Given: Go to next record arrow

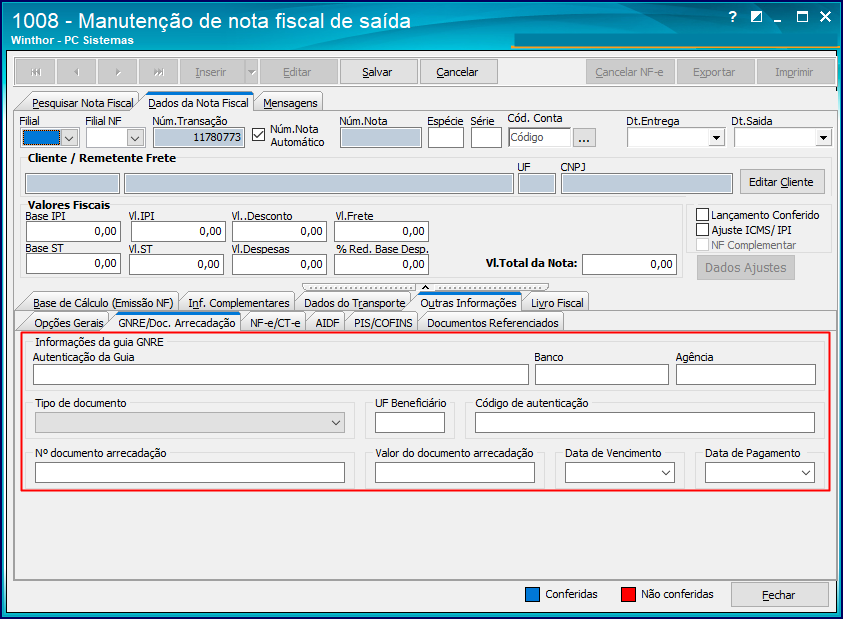Looking at the screenshot, I should click(118, 72).
